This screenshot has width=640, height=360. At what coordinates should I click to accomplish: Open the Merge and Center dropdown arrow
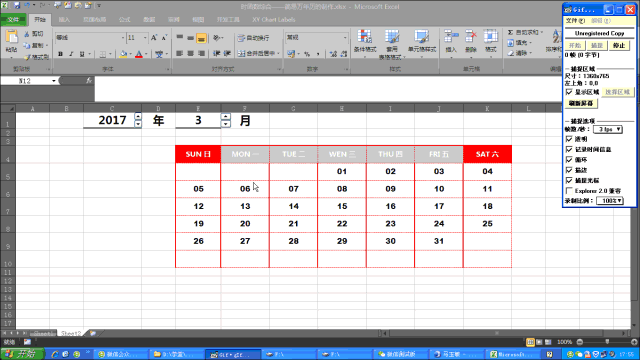[278, 53]
